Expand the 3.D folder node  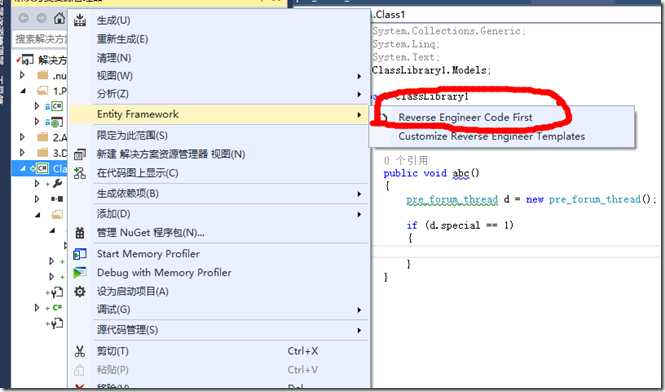click(x=22, y=152)
